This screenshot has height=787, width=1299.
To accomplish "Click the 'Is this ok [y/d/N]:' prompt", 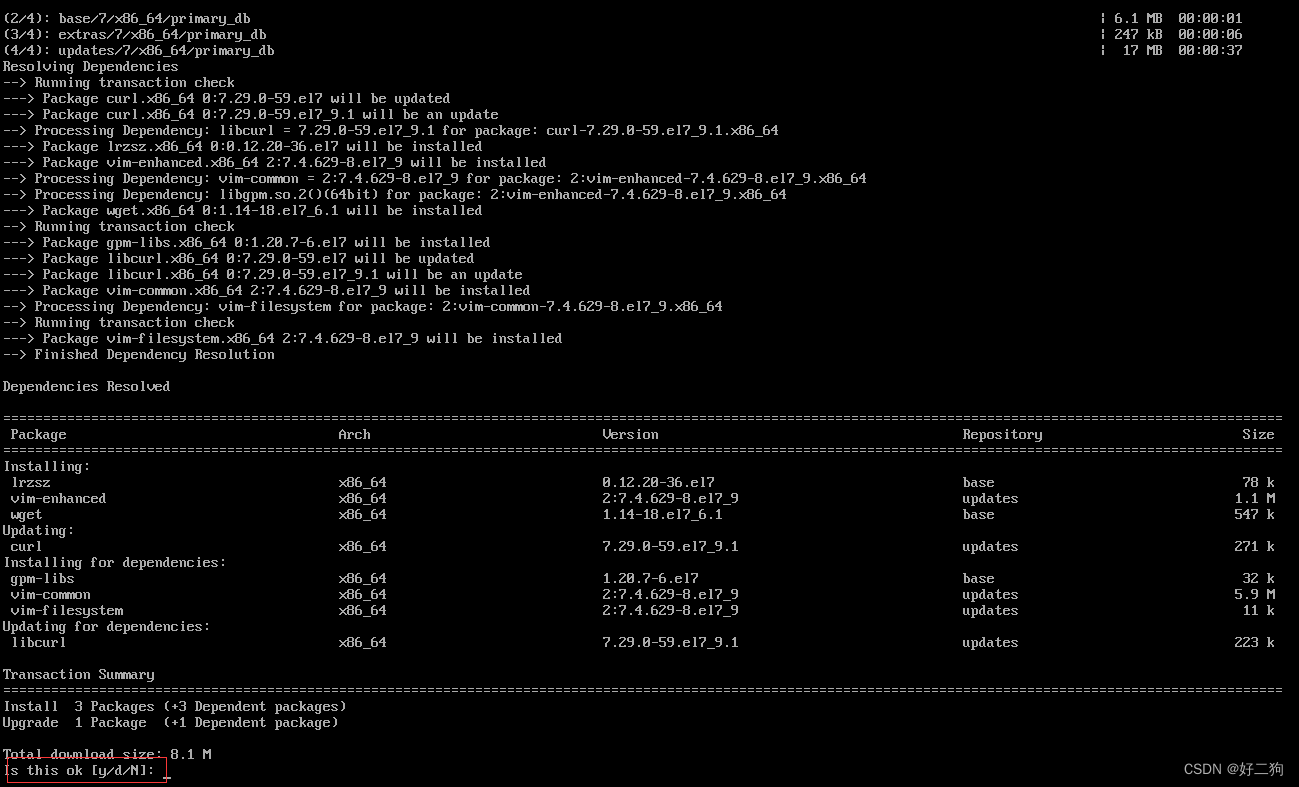I will (79, 771).
